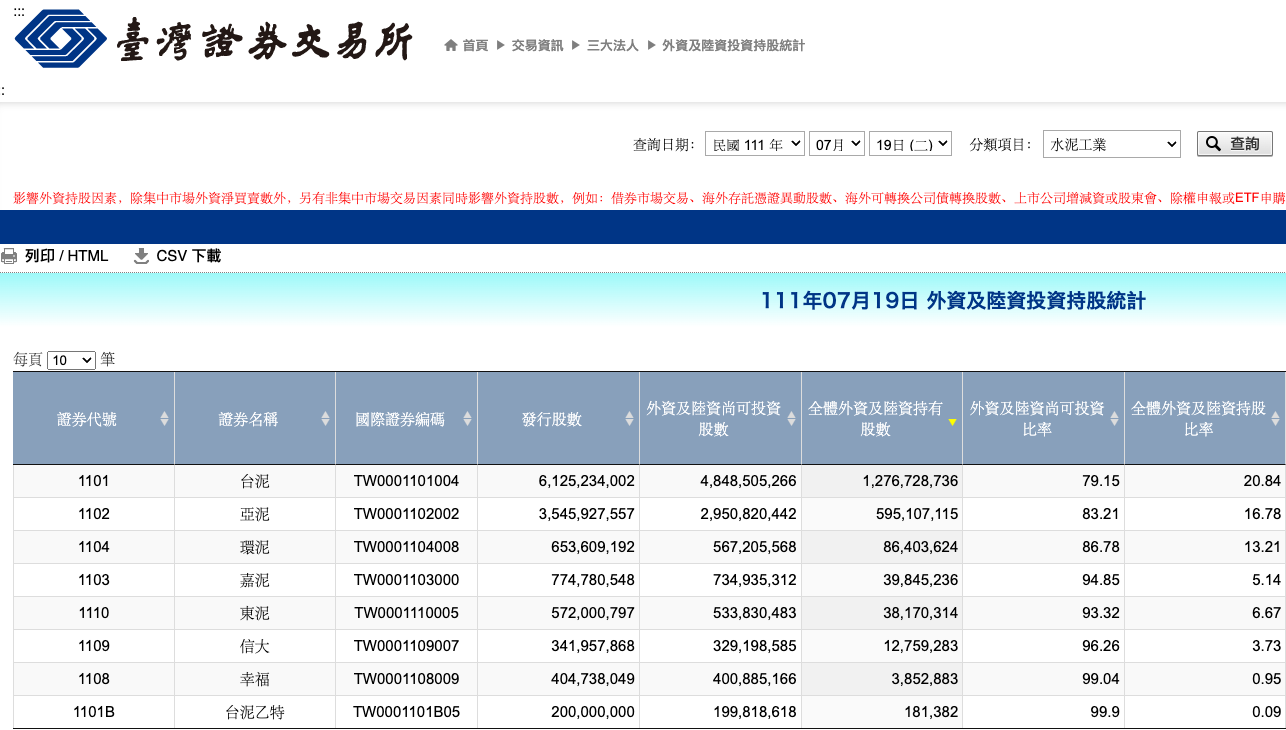Sort by 發行股數 column arrows
The height and width of the screenshot is (730, 1286).
point(629,419)
